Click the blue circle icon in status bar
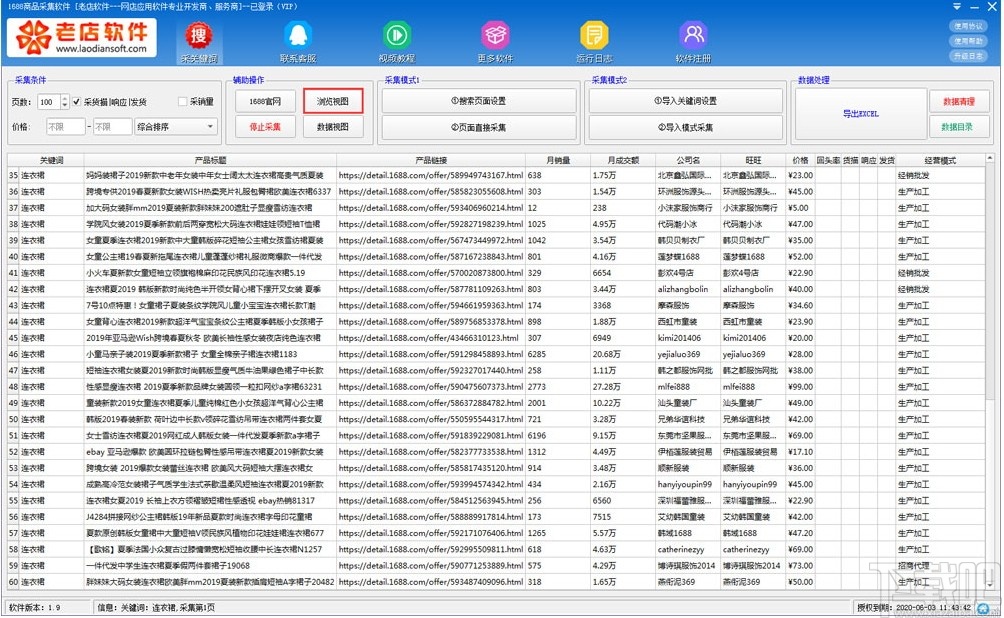 (x=981, y=608)
